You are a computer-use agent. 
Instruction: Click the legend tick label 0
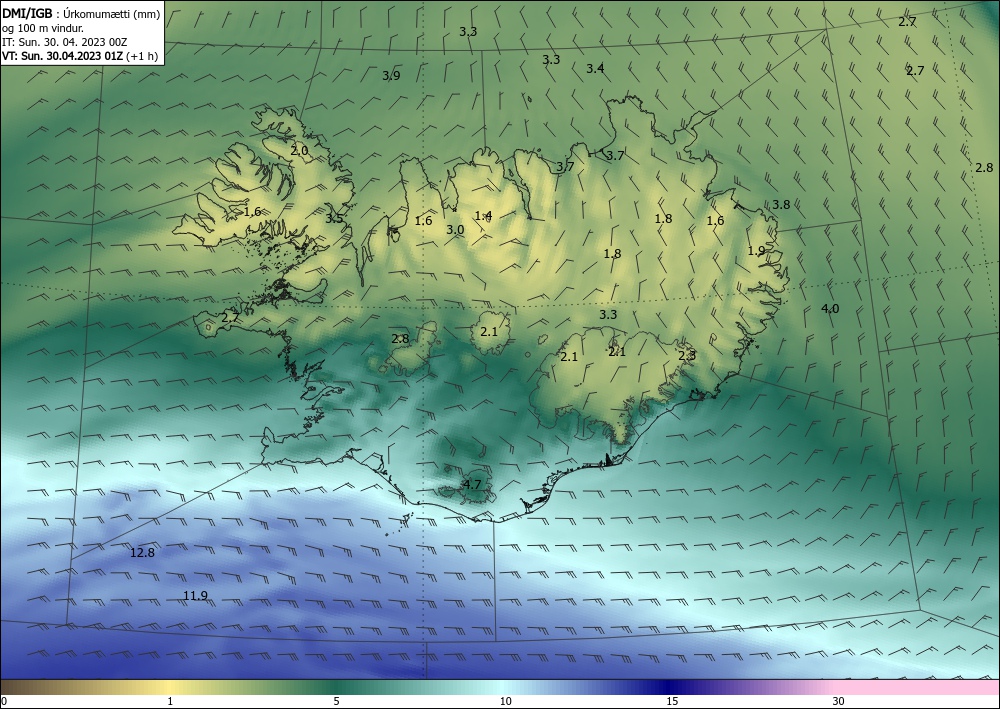(4, 701)
